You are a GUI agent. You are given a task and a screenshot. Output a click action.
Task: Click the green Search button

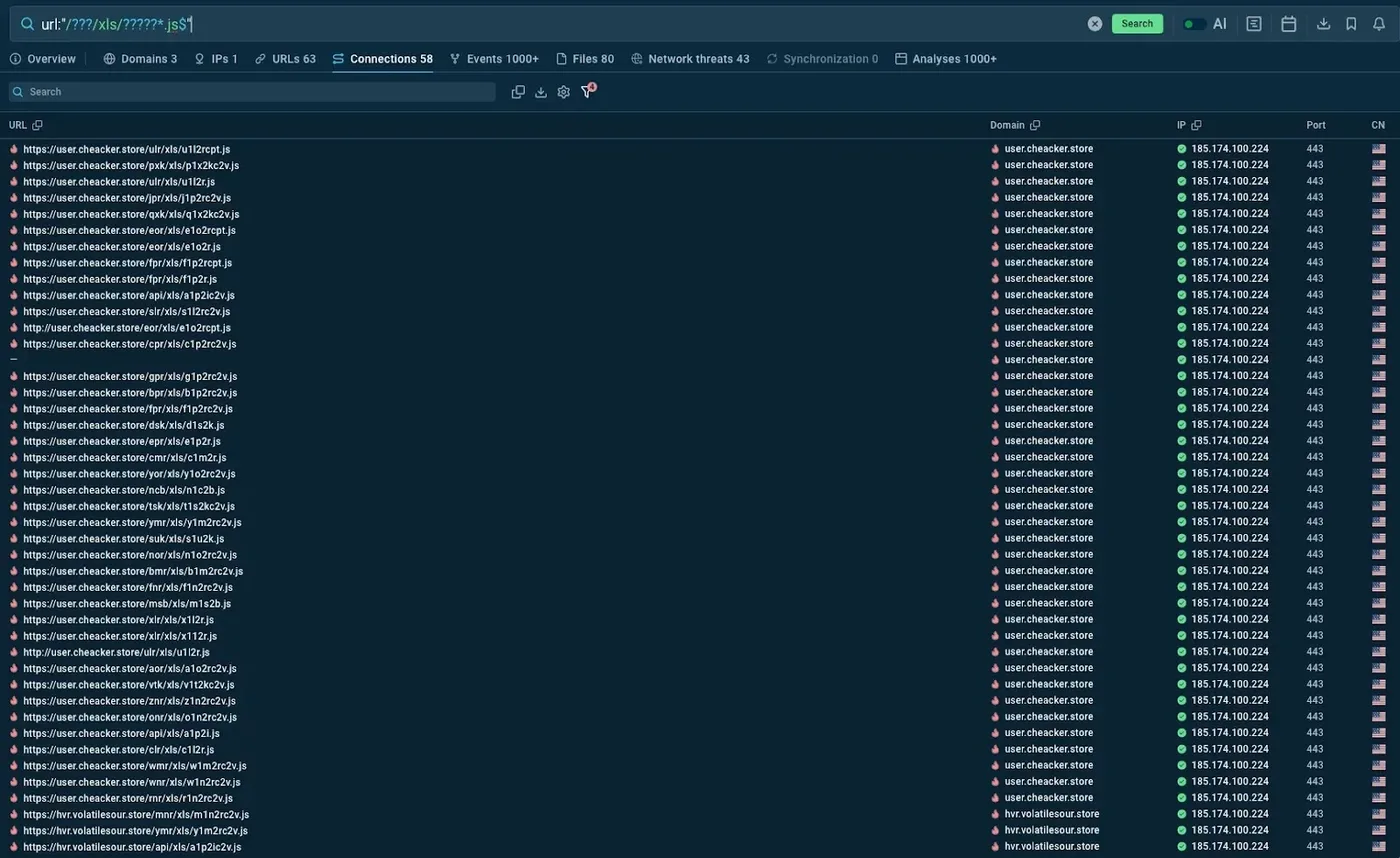[x=1137, y=23]
